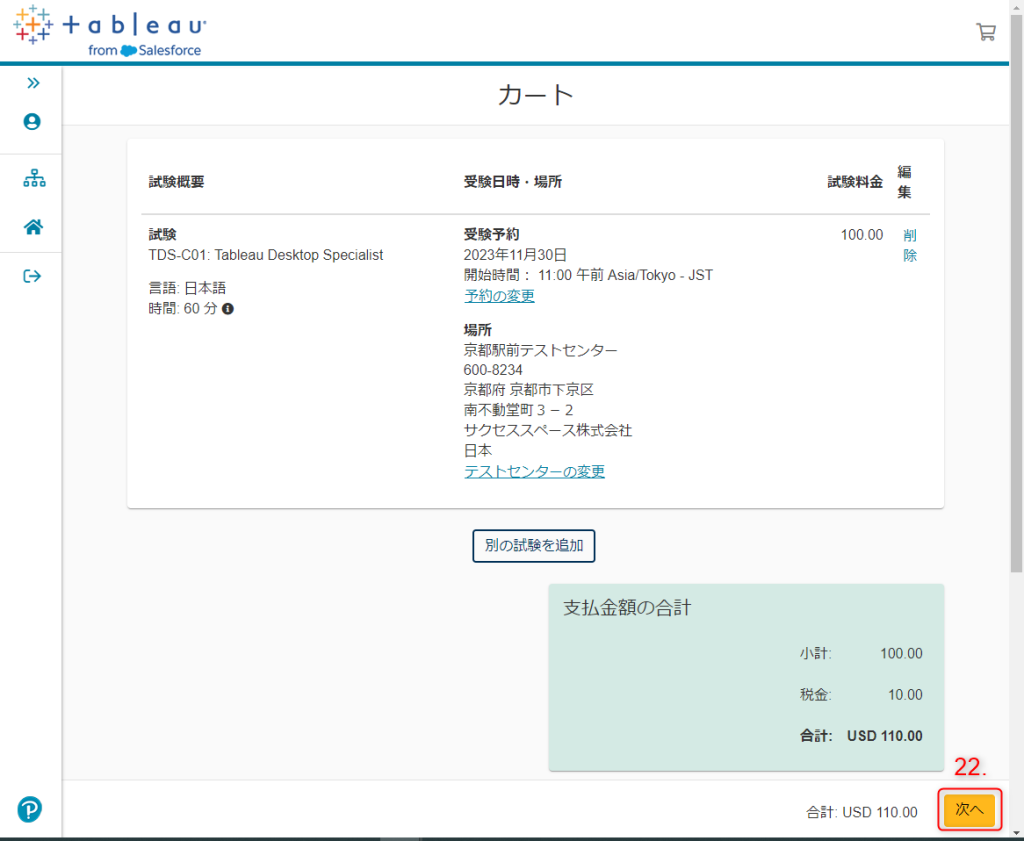Viewport: 1024px width, 841px height.
Task: Click the 試験概要 column header
Action: click(x=176, y=182)
